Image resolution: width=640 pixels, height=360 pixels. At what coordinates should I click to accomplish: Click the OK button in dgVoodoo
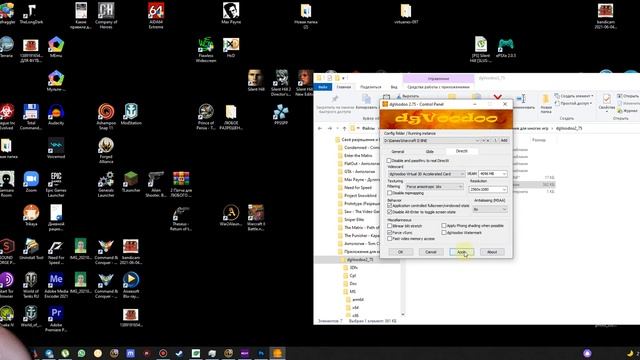pyautogui.click(x=400, y=252)
